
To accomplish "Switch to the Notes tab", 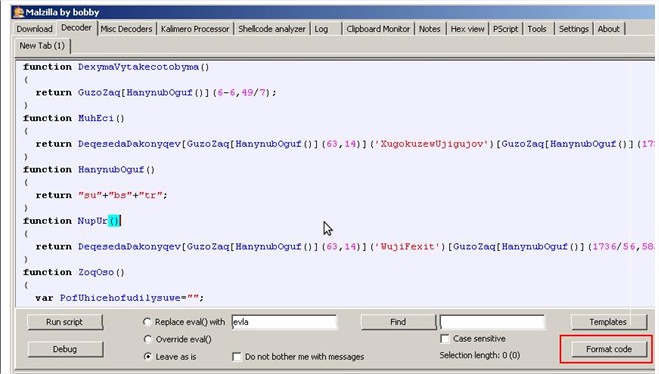I will click(430, 29).
